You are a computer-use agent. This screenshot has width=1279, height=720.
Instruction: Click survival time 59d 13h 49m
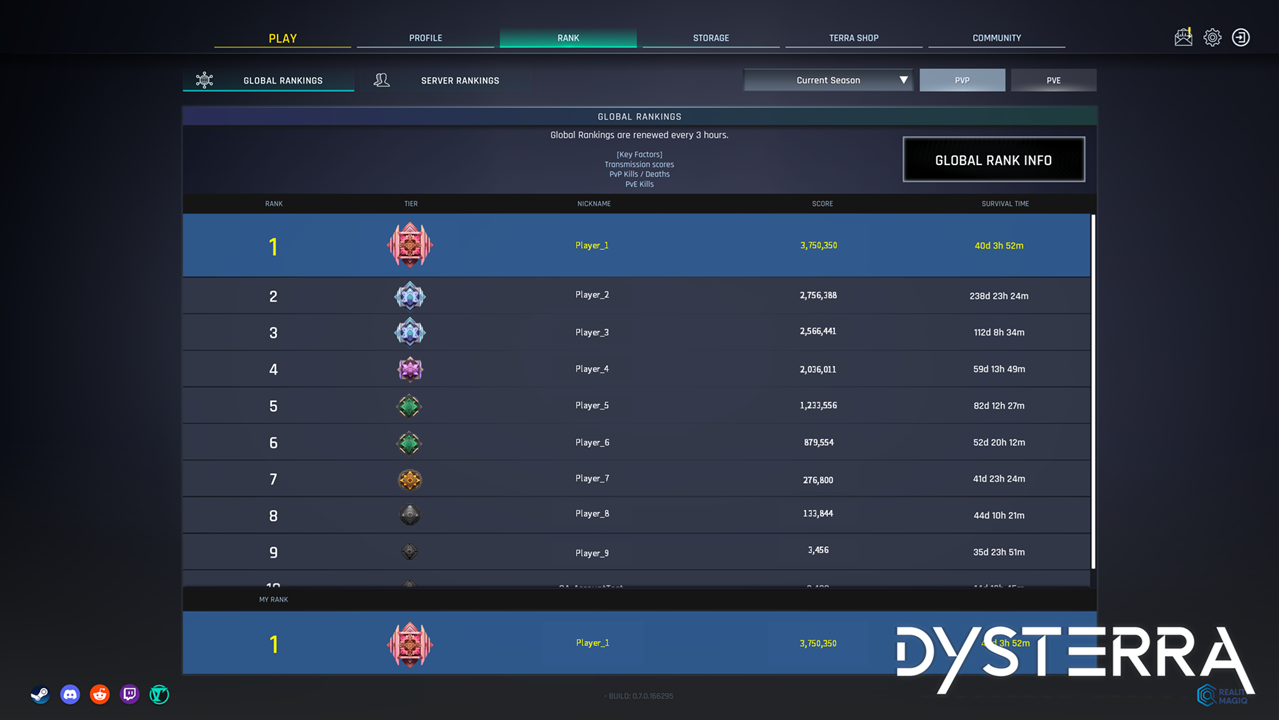click(x=999, y=369)
